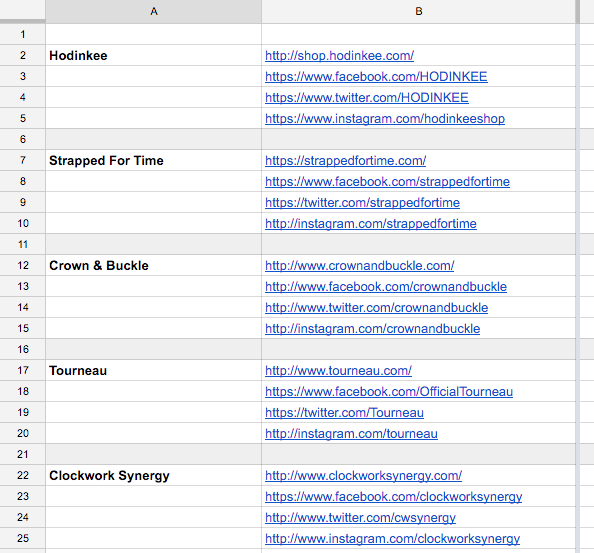This screenshot has width=594, height=553.
Task: Select the Hodinkee cell
Action: [x=153, y=55]
